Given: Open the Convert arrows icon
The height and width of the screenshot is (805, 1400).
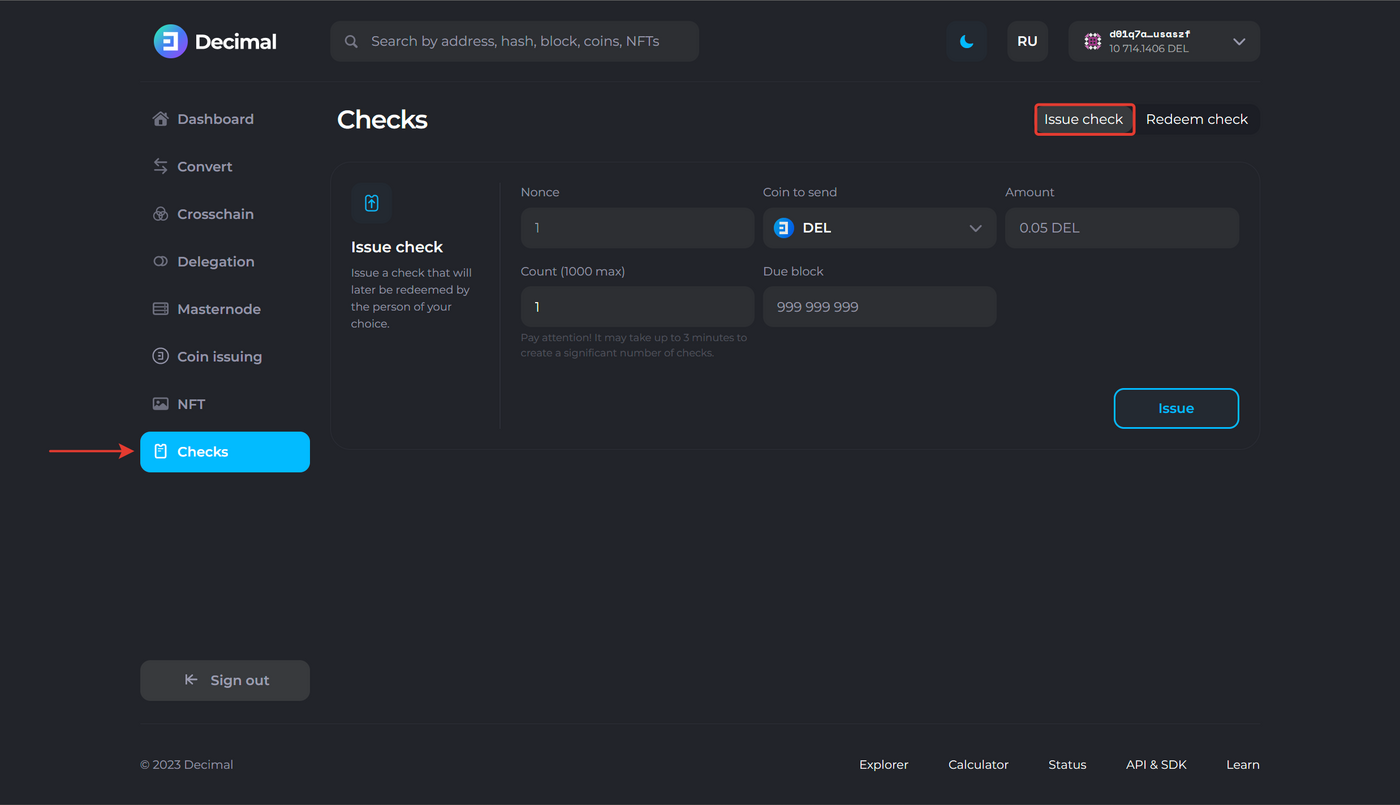Looking at the screenshot, I should (160, 167).
